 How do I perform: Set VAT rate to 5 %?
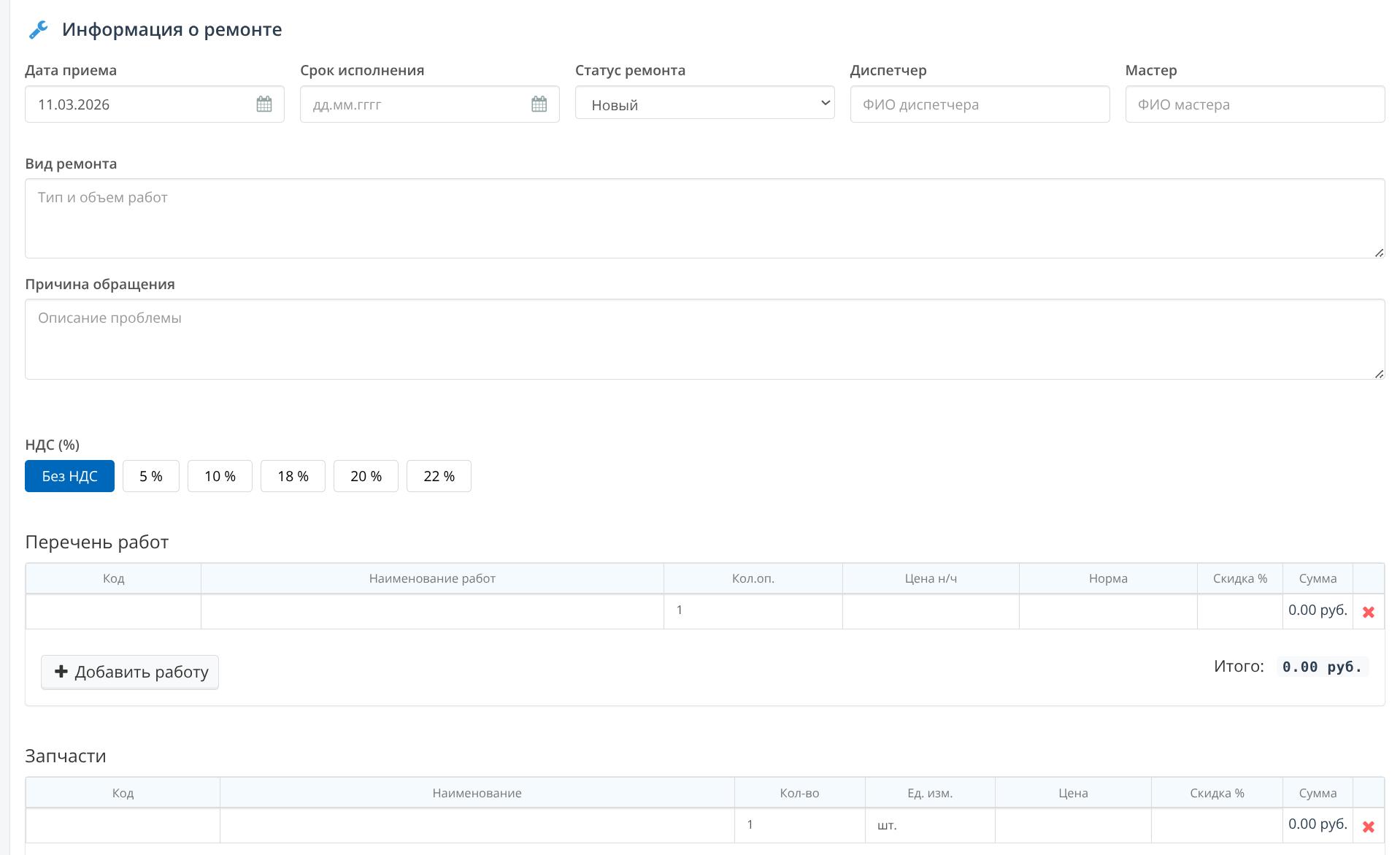point(150,476)
